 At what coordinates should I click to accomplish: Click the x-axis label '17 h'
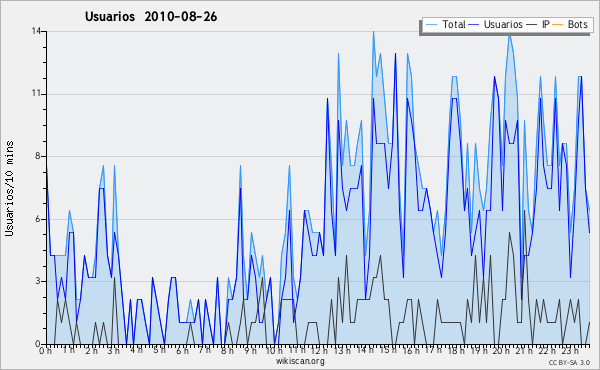point(433,350)
